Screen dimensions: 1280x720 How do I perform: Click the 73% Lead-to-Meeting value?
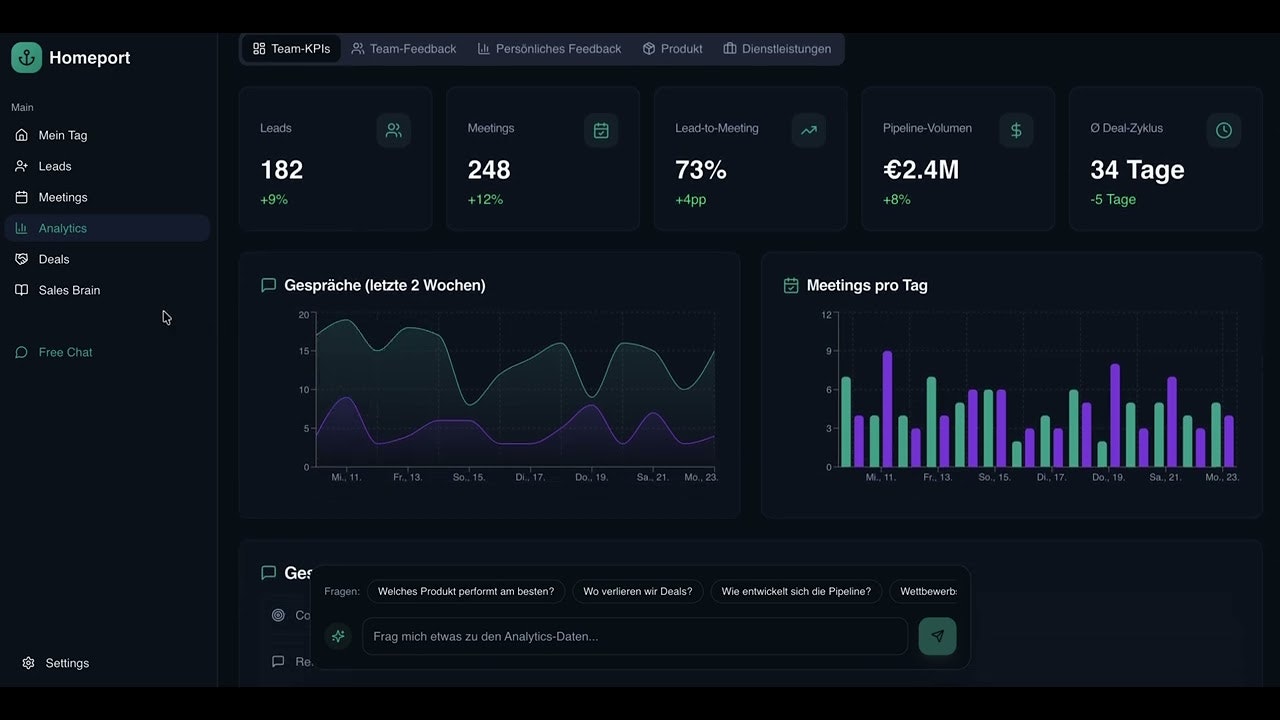701,170
